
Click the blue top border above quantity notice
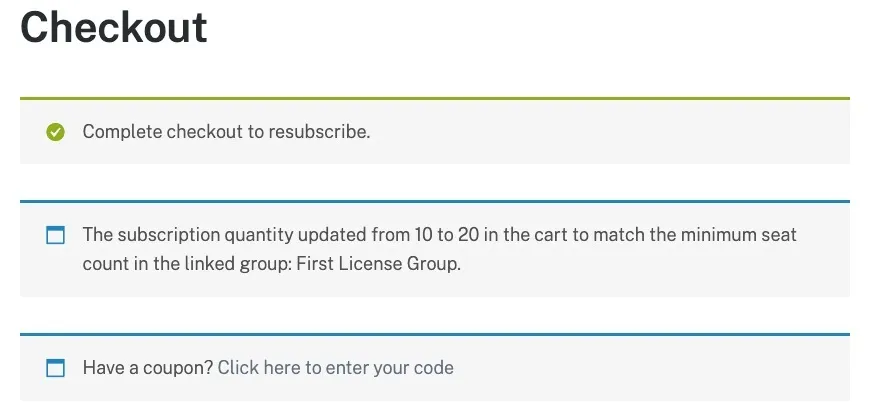coord(435,201)
